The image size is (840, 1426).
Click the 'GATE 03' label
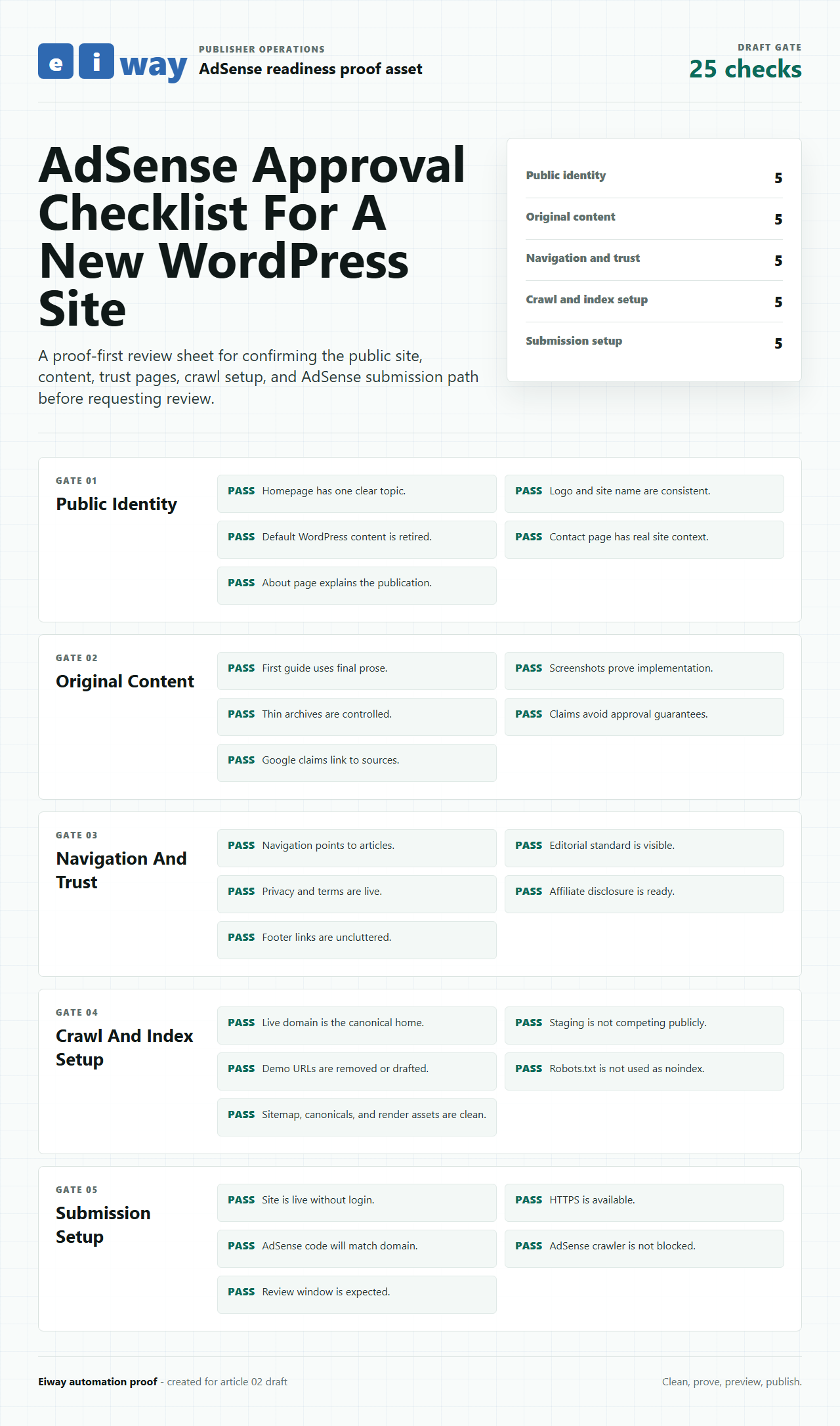77,835
